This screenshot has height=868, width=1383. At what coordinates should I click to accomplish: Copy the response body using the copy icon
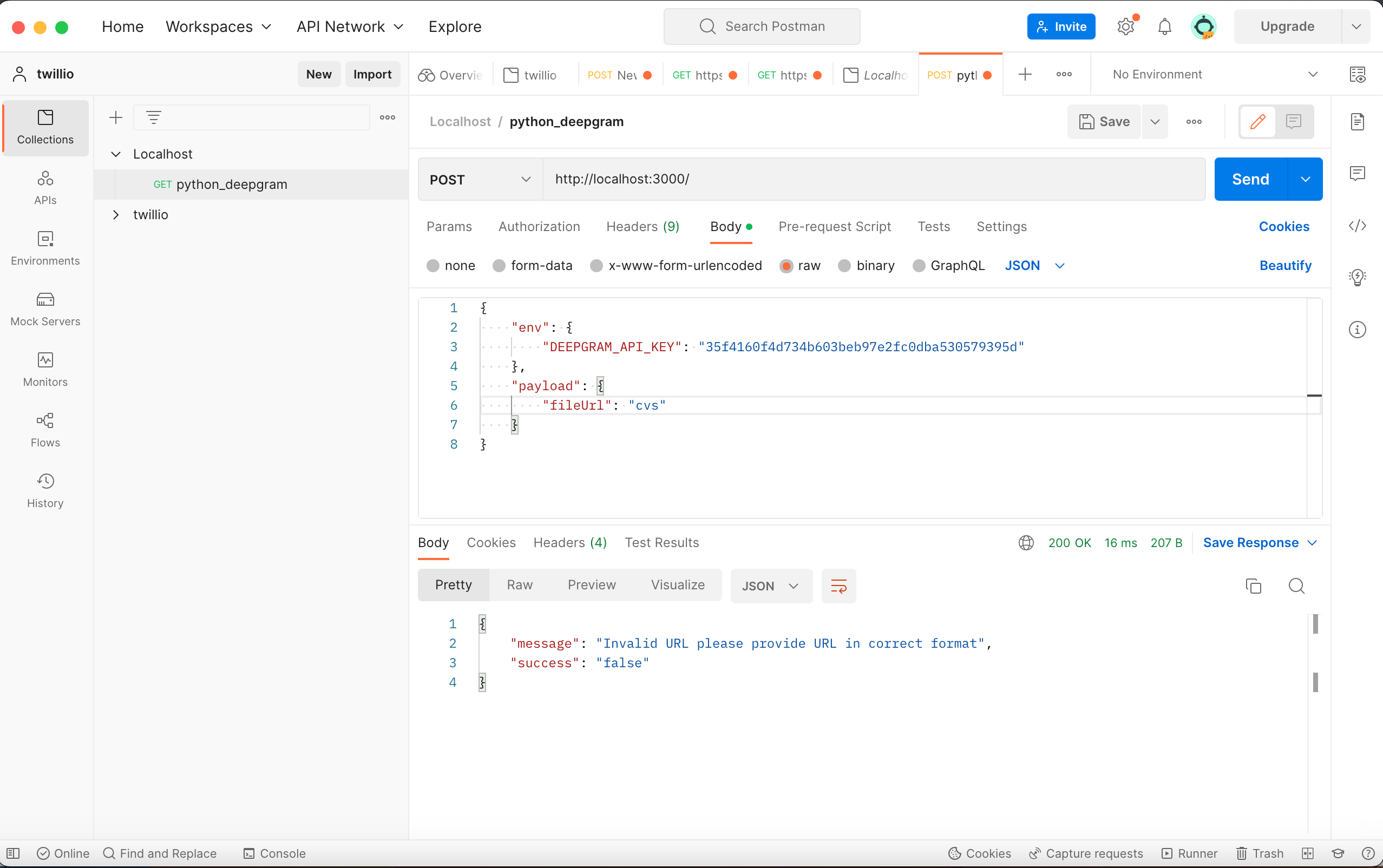pyautogui.click(x=1253, y=586)
